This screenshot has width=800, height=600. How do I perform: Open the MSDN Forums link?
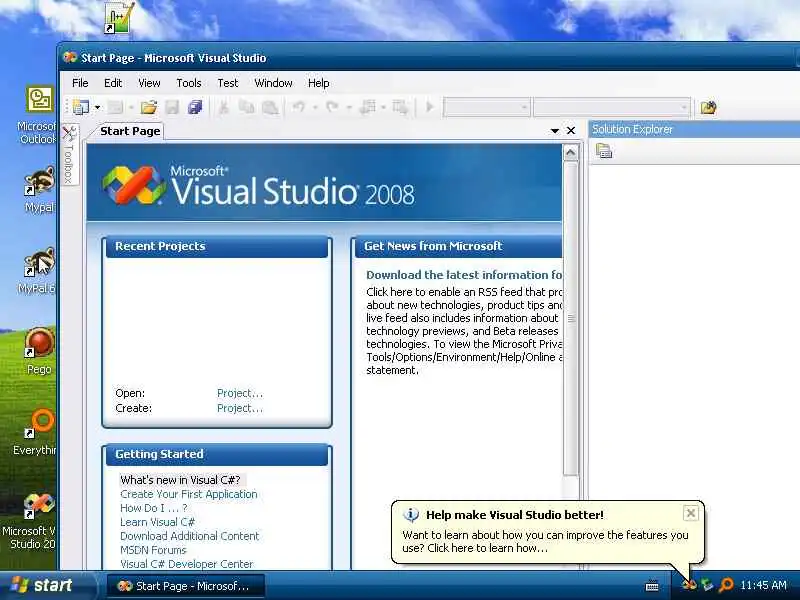tap(153, 550)
